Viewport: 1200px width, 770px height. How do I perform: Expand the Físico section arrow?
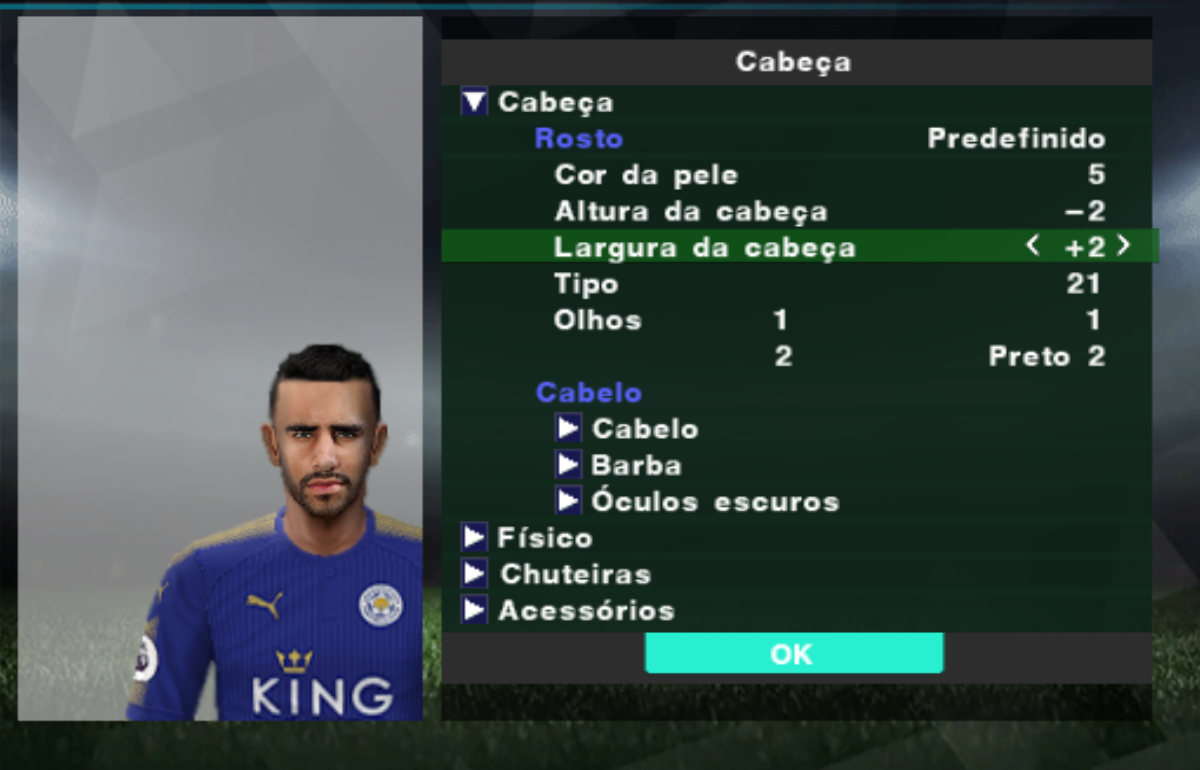coord(475,538)
